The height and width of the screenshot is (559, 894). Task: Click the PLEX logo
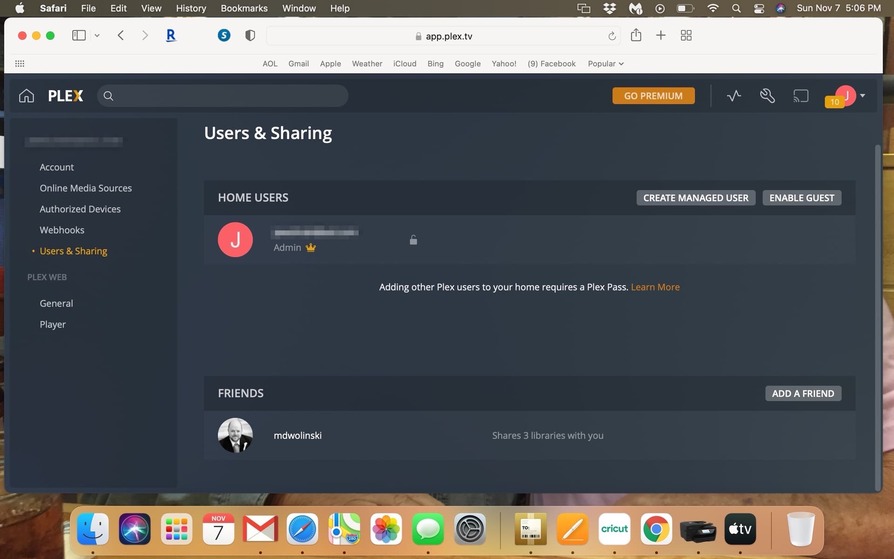tap(66, 96)
